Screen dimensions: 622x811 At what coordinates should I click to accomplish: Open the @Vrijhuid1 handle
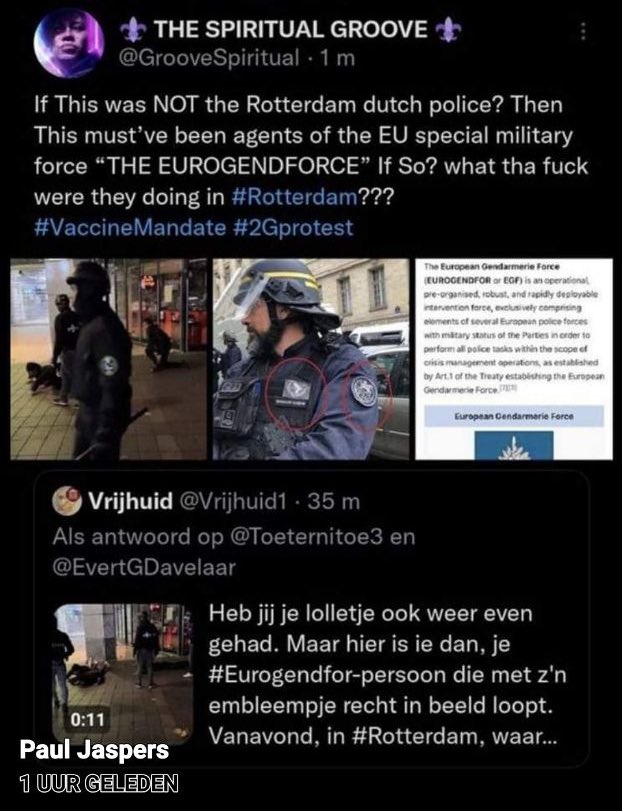[x=232, y=501]
